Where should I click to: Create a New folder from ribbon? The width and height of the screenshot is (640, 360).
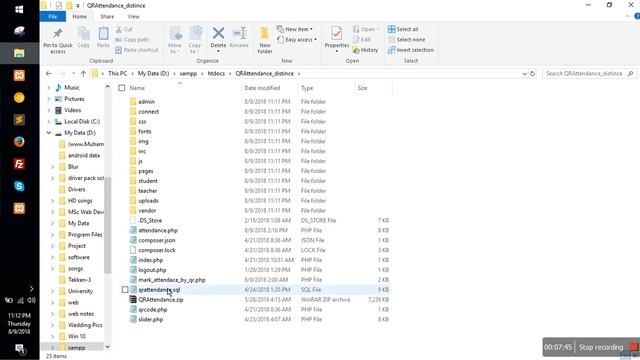(x=265, y=40)
